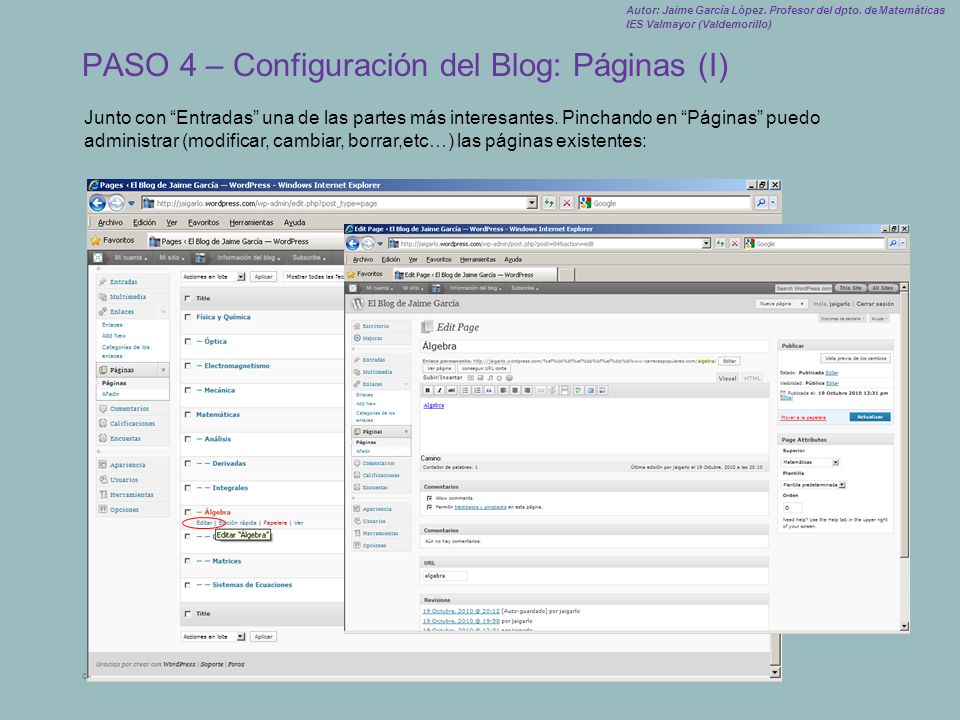Click forward arrow in Pages browser window
This screenshot has height=720, width=960.
coord(116,203)
